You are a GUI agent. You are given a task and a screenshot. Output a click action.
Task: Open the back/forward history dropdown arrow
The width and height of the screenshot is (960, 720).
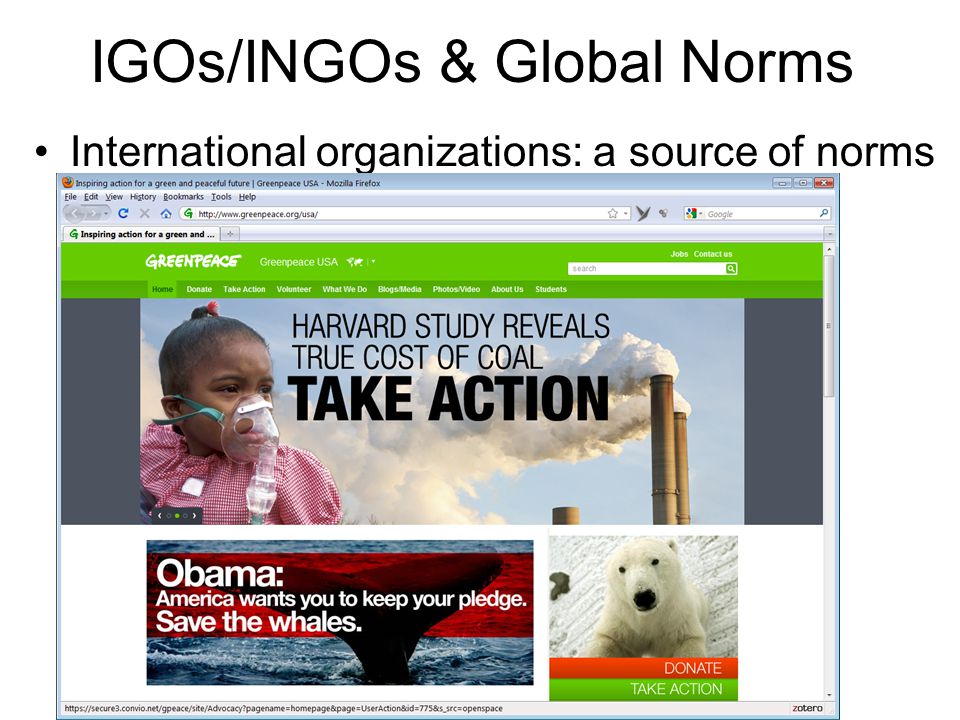tap(105, 214)
